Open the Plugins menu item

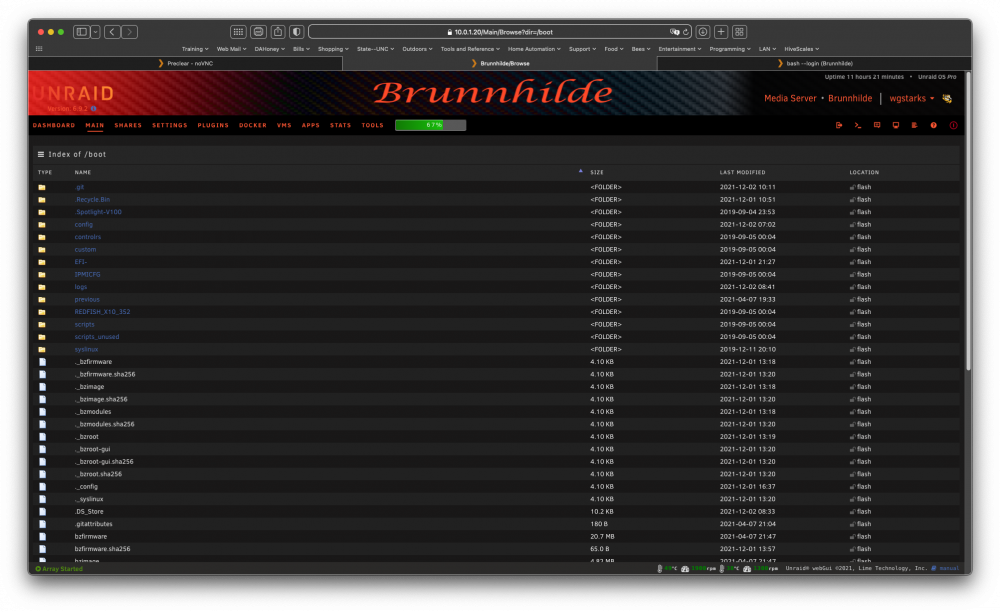[213, 126]
